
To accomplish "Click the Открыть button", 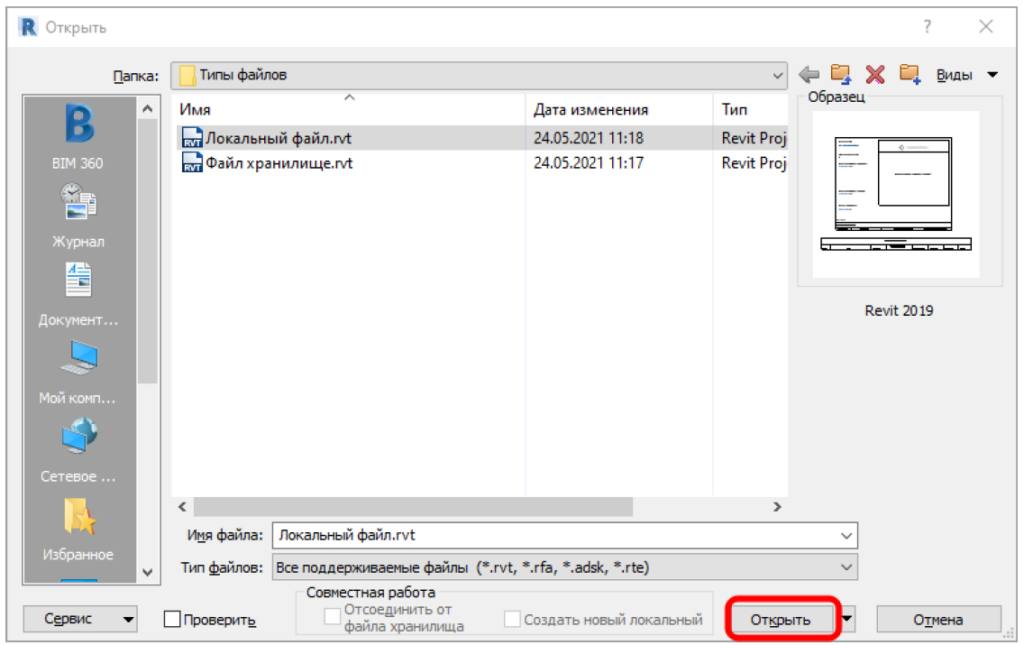I will [780, 620].
